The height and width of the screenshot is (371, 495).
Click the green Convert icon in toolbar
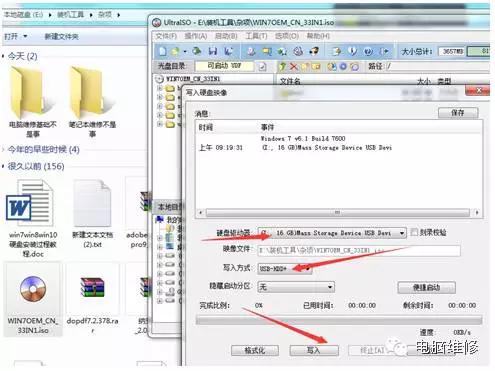282,51
